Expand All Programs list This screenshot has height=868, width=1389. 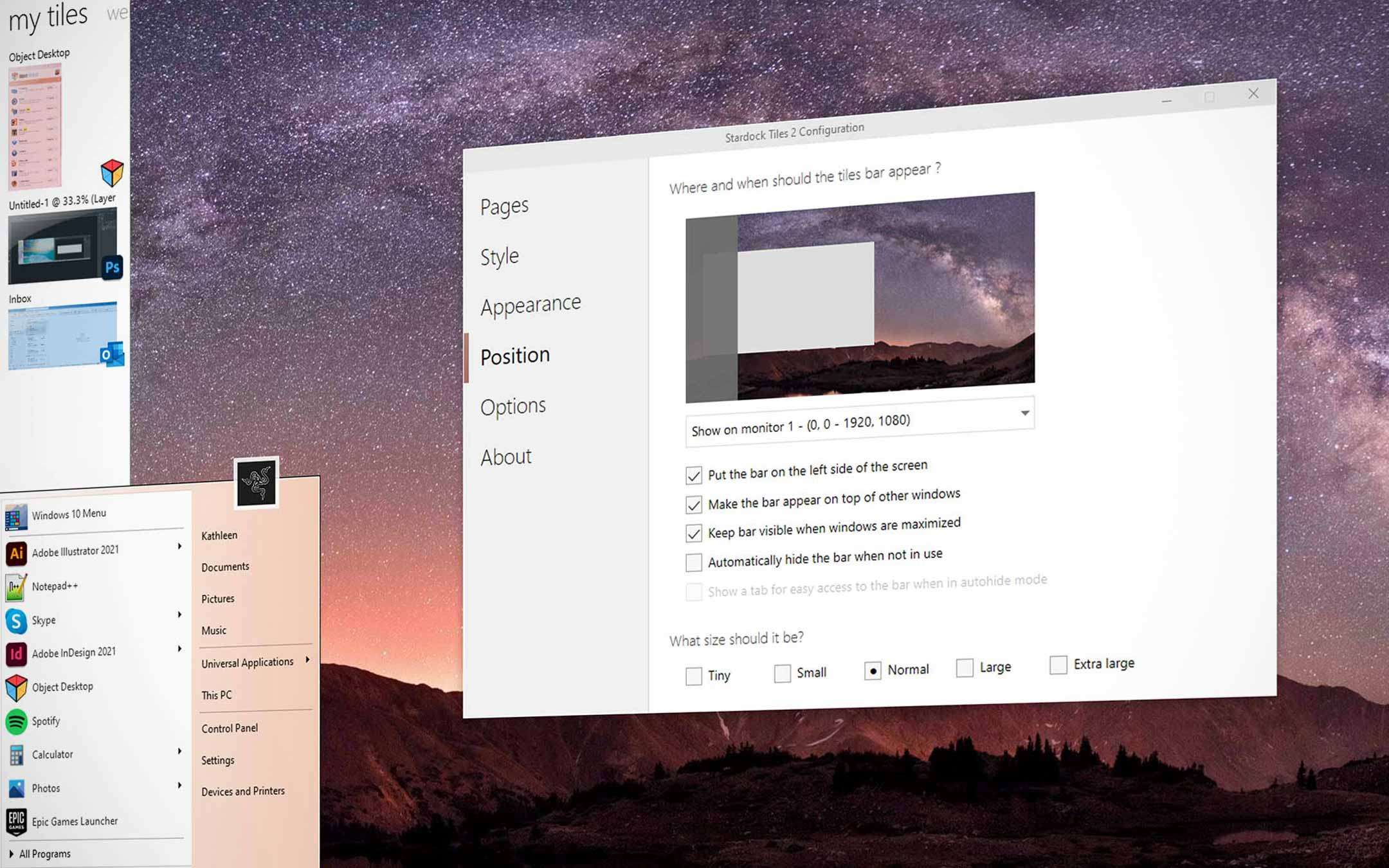pos(41,854)
